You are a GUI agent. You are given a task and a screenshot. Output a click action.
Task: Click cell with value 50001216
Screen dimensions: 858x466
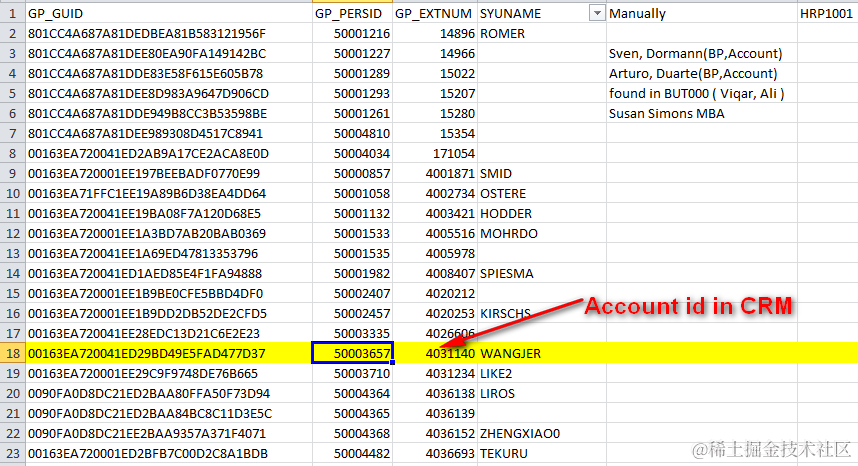click(353, 33)
